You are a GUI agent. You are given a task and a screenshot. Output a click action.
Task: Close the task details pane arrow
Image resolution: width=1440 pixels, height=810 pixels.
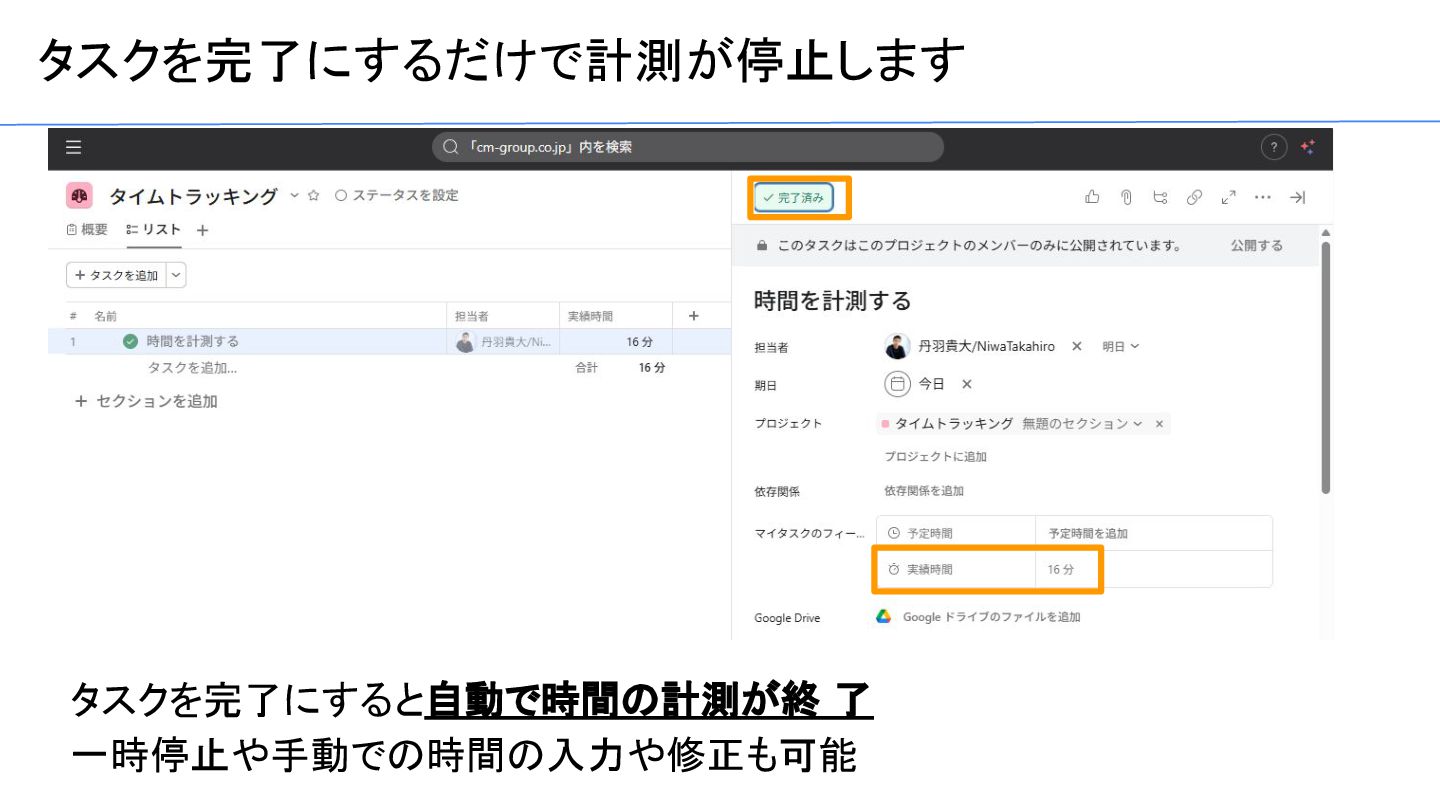click(x=1297, y=197)
